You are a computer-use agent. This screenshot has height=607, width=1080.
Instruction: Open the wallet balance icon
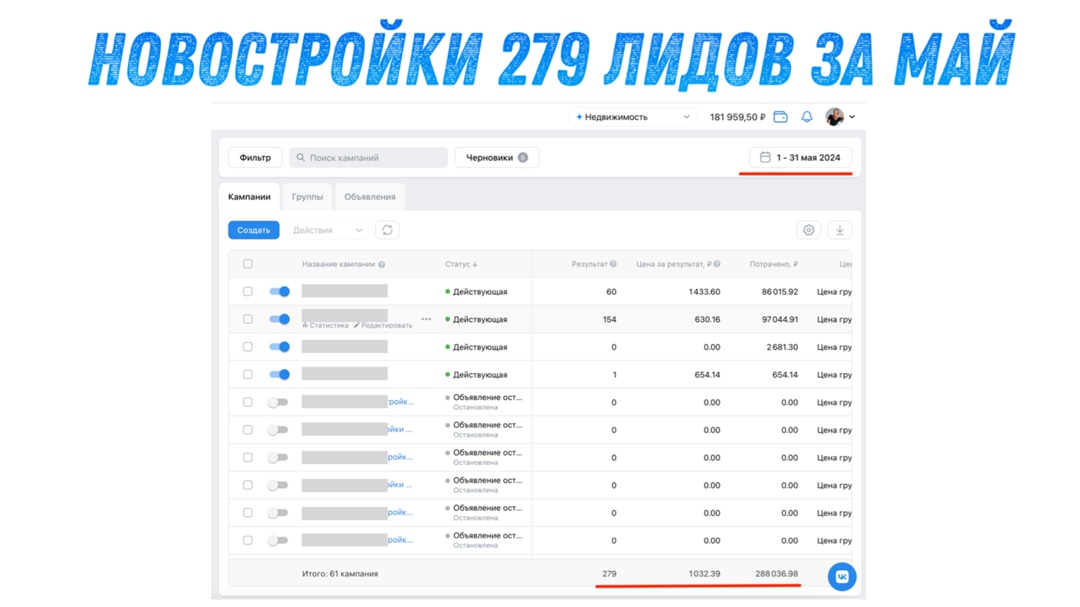click(780, 117)
